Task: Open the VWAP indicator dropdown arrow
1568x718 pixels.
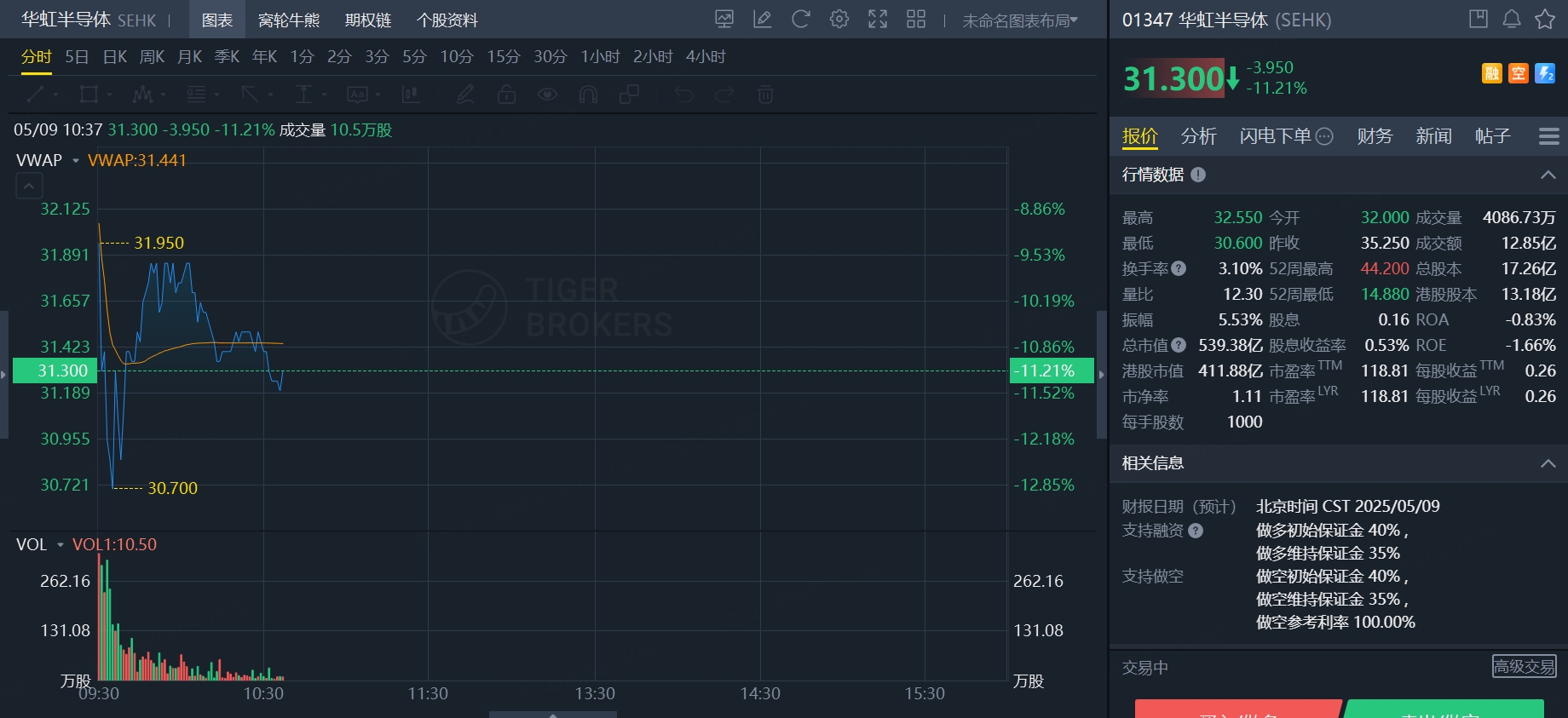Action: 75,160
